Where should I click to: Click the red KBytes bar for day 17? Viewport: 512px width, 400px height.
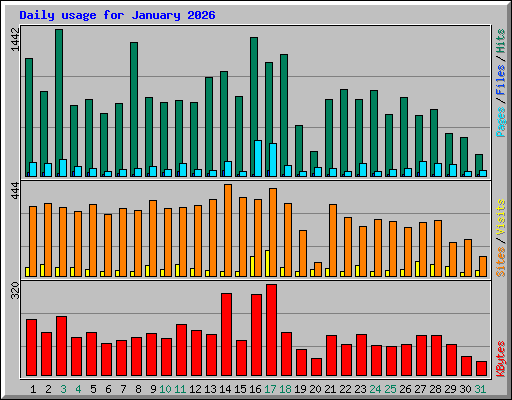[x=271, y=330]
